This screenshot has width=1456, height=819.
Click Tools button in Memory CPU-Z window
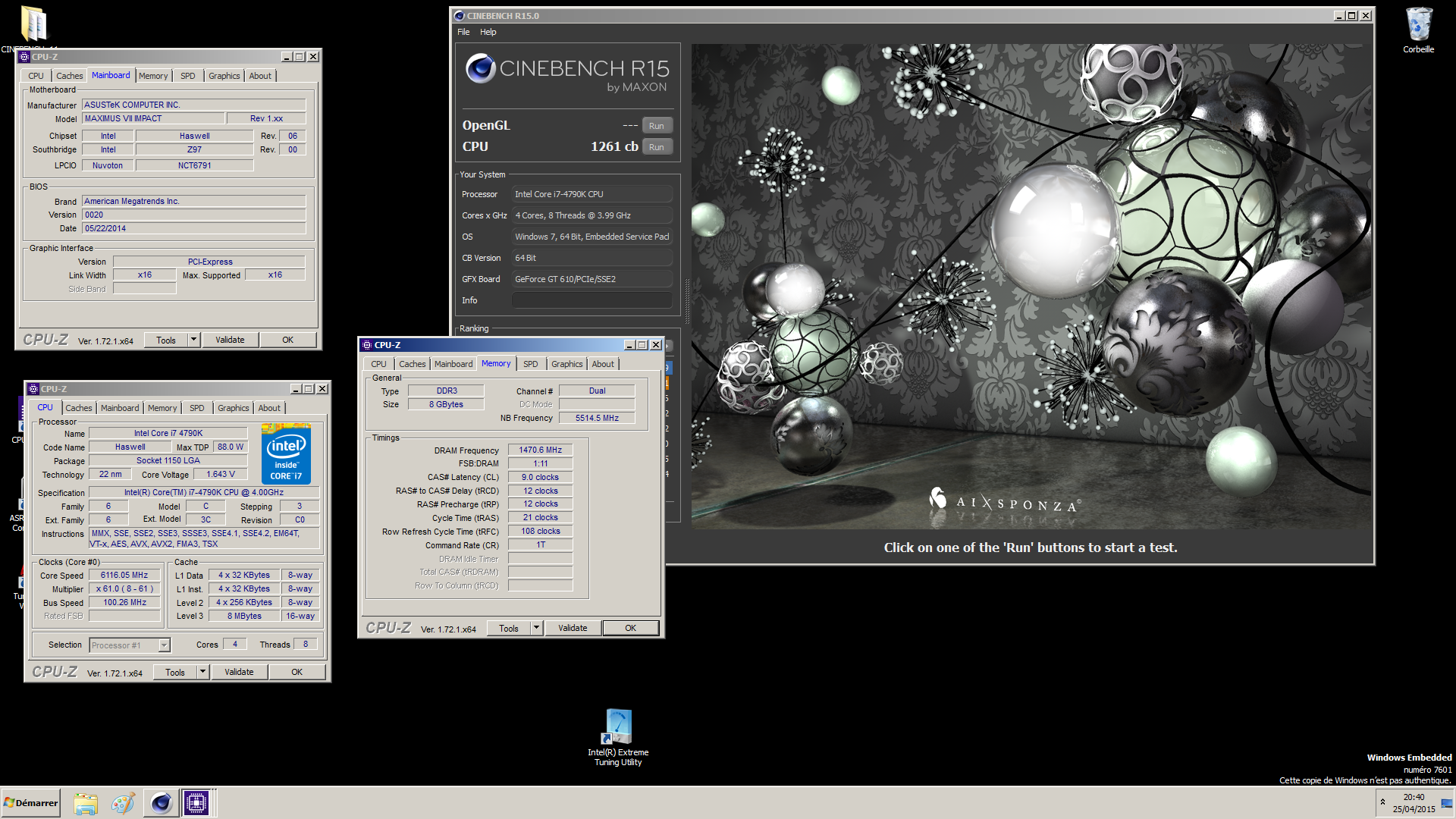click(x=509, y=628)
